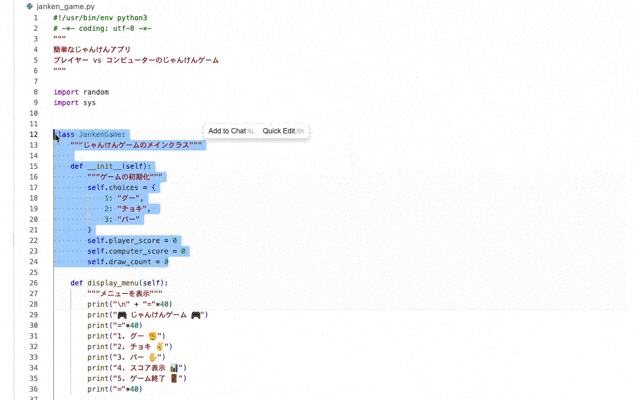640x400 pixels.
Task: Click the 'import sys' statement
Action: coord(74,102)
